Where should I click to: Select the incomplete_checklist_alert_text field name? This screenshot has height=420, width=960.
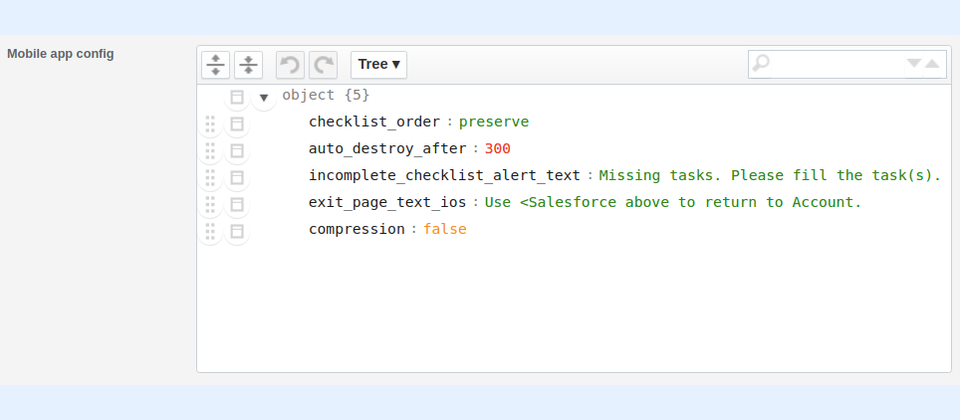444,176
